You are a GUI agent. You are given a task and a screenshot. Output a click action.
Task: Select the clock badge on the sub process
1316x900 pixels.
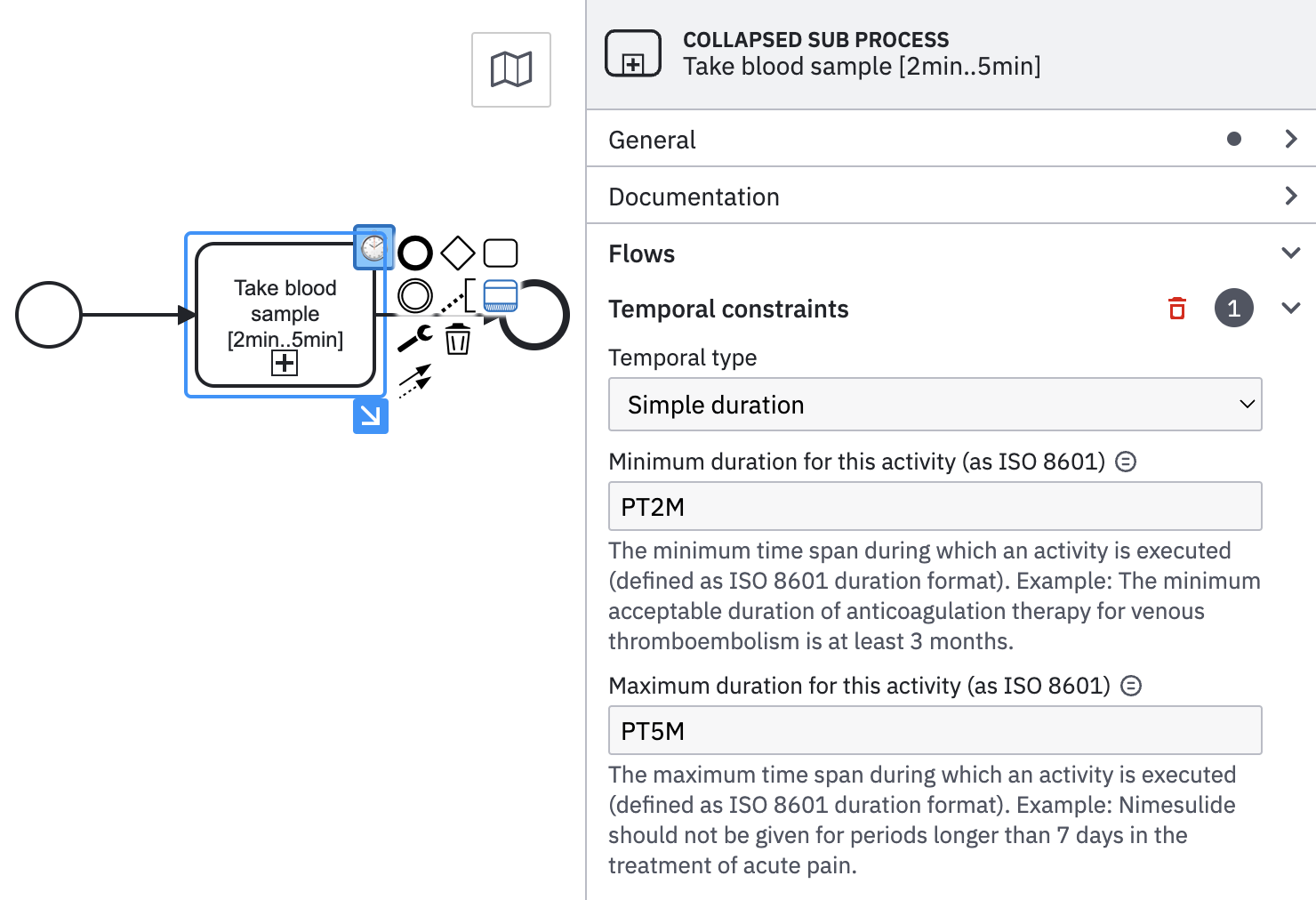point(373,247)
